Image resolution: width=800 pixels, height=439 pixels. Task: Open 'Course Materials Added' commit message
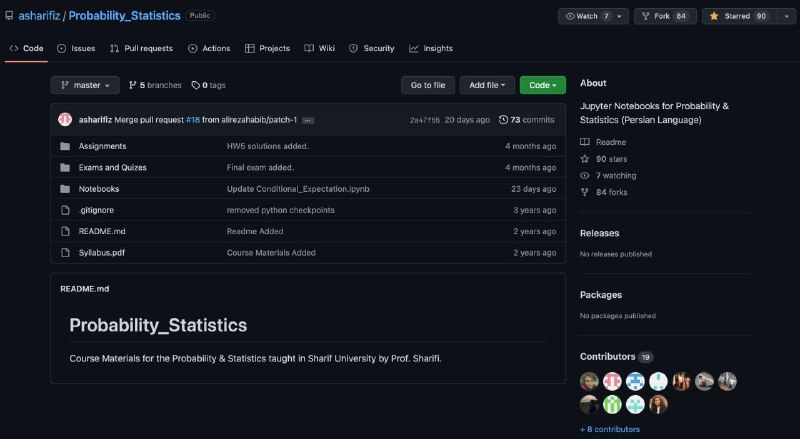[x=271, y=253]
